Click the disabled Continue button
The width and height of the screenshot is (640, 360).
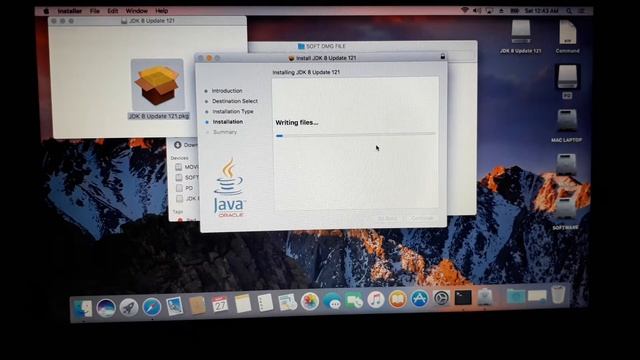tap(422, 219)
